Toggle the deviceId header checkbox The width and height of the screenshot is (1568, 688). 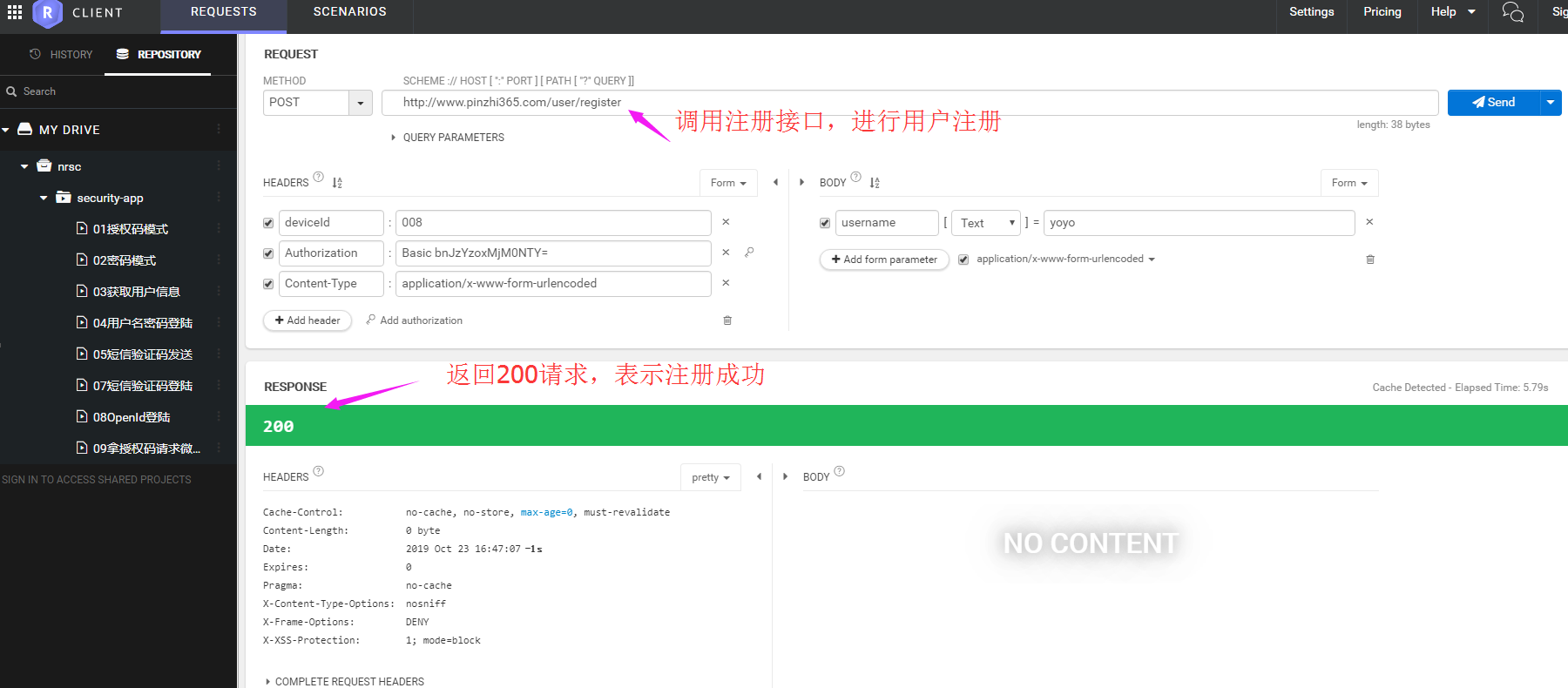268,223
